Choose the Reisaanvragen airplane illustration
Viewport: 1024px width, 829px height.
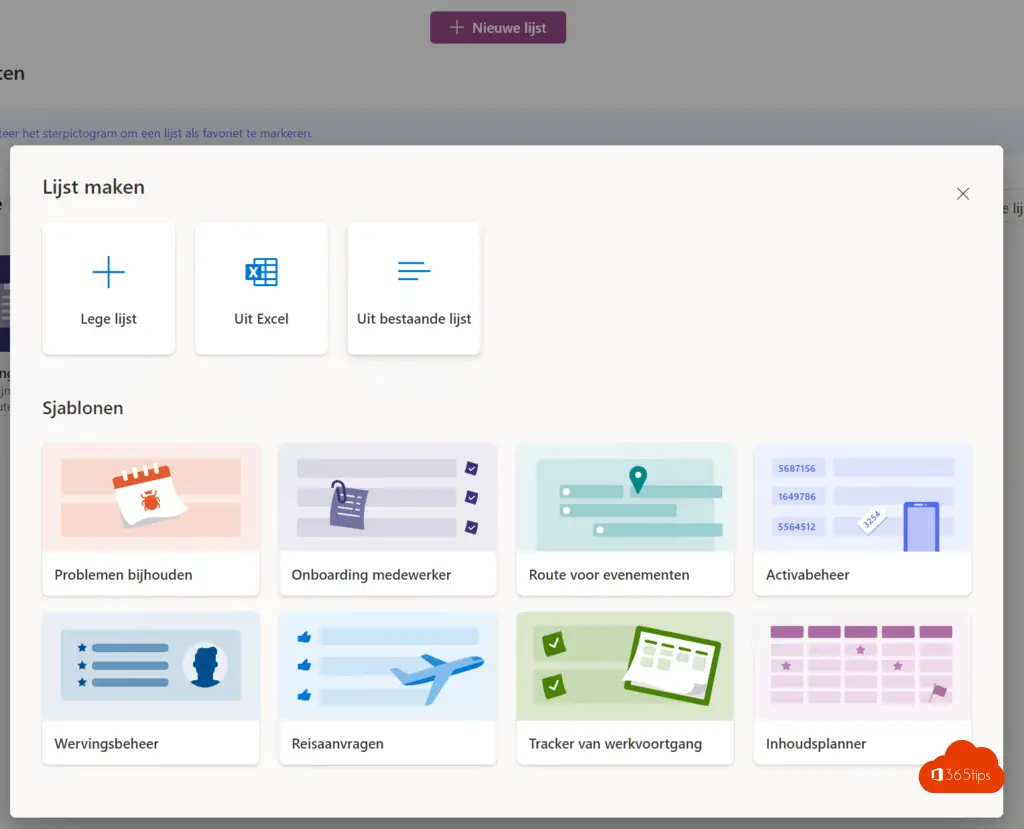tap(388, 665)
